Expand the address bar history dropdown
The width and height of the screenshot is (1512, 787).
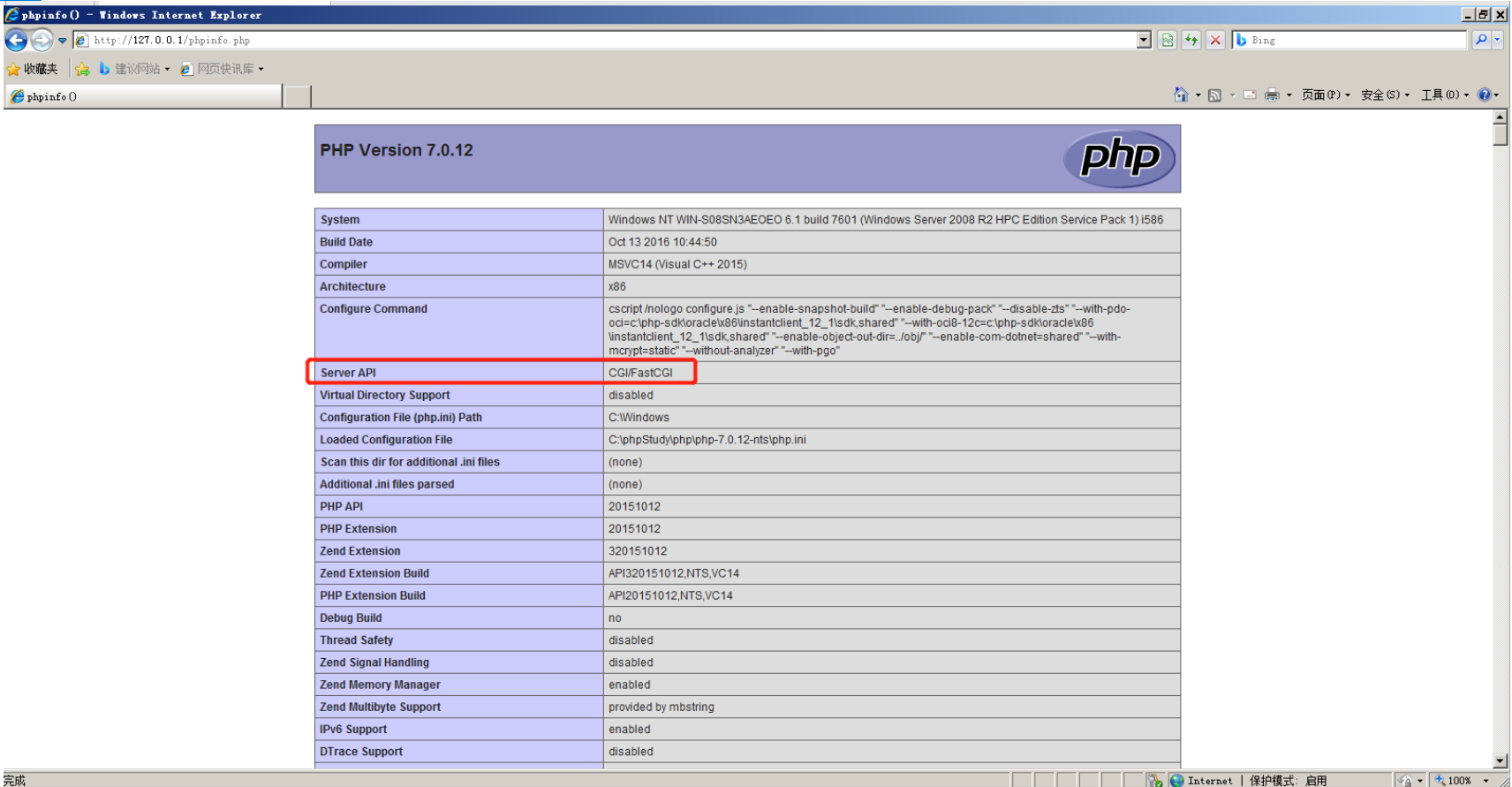point(1144,40)
